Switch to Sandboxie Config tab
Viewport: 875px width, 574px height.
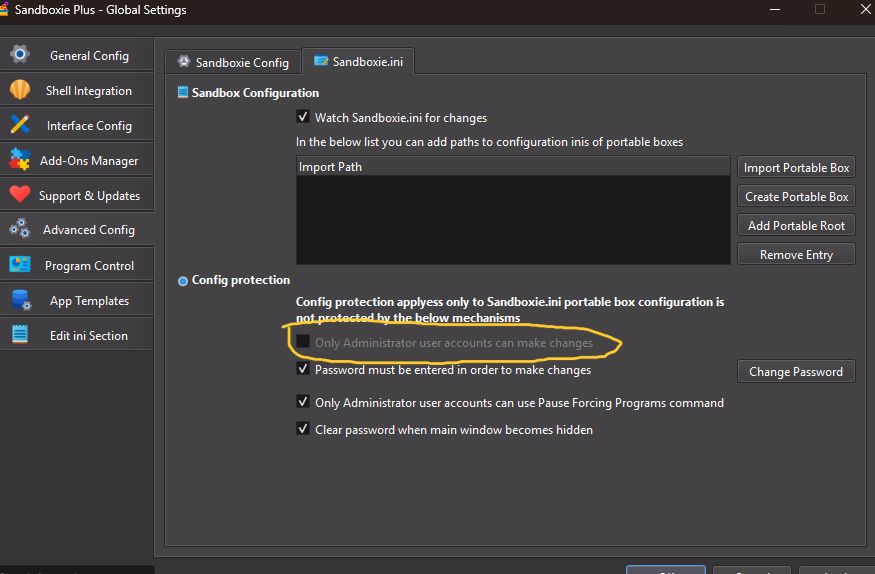click(233, 62)
